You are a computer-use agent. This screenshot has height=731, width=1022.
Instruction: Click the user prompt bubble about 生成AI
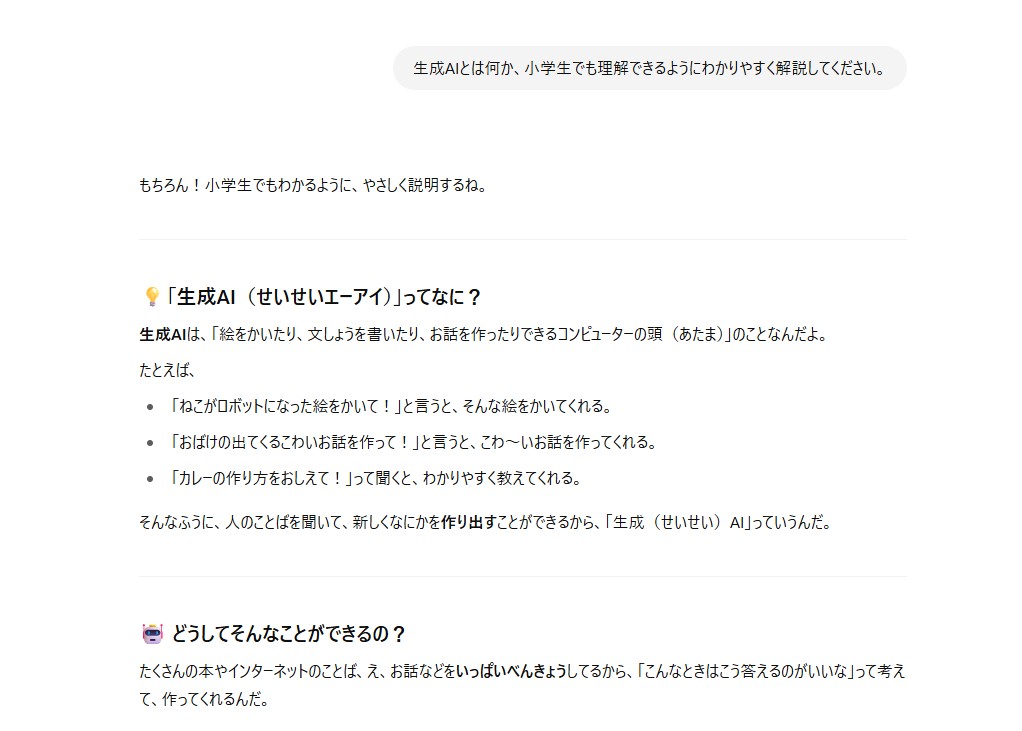649,68
